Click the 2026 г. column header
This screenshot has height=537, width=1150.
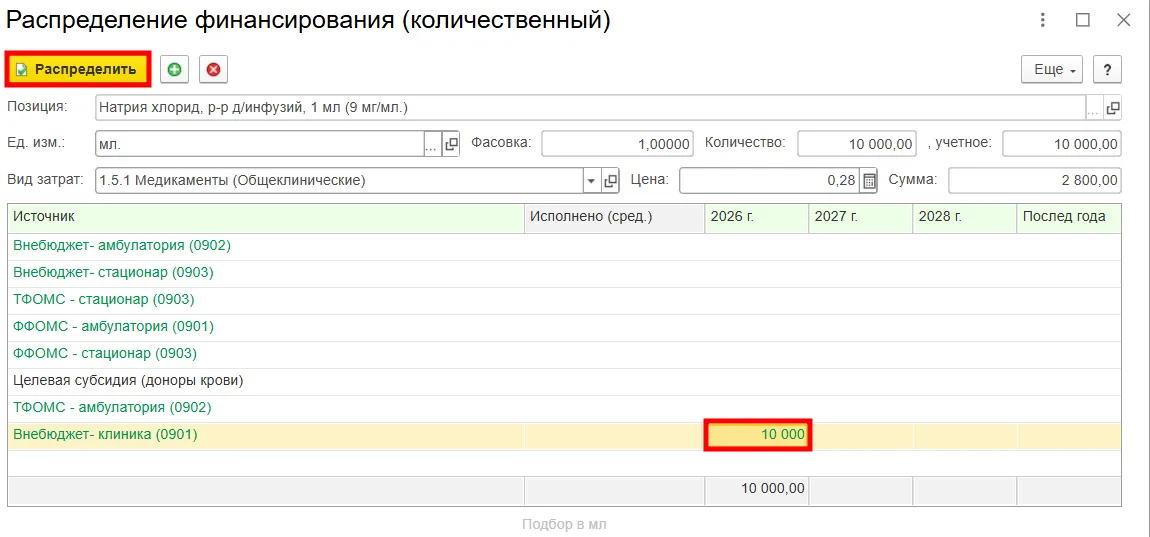pyautogui.click(x=757, y=219)
